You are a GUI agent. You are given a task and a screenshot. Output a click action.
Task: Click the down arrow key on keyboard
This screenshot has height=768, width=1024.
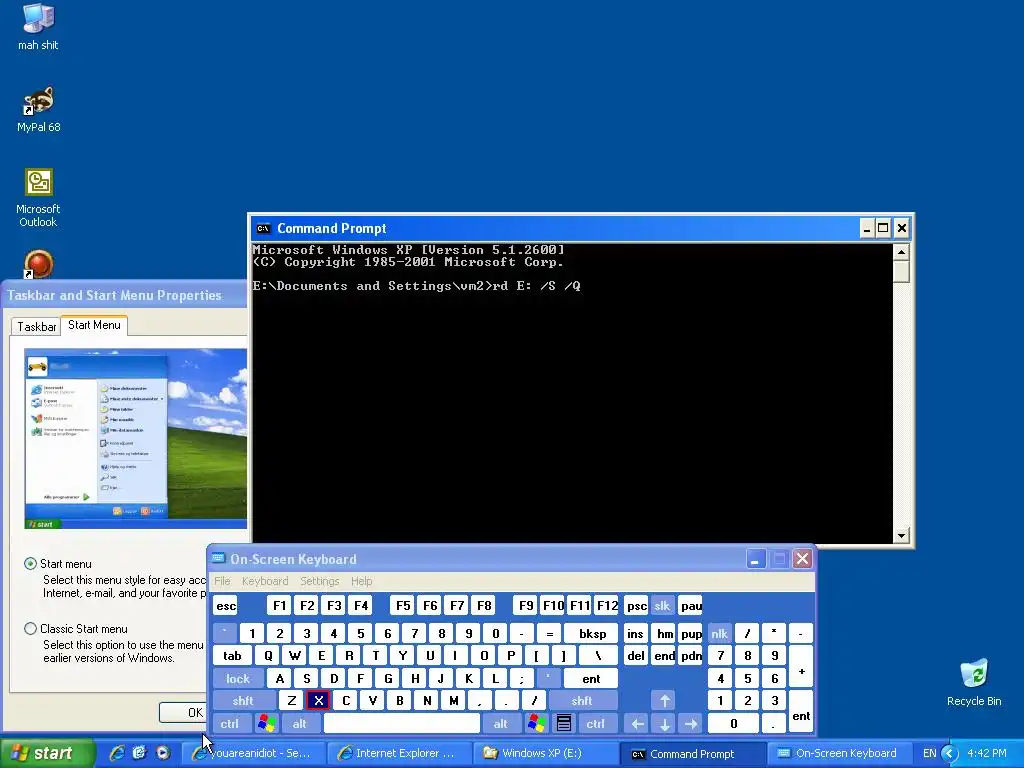coord(664,724)
